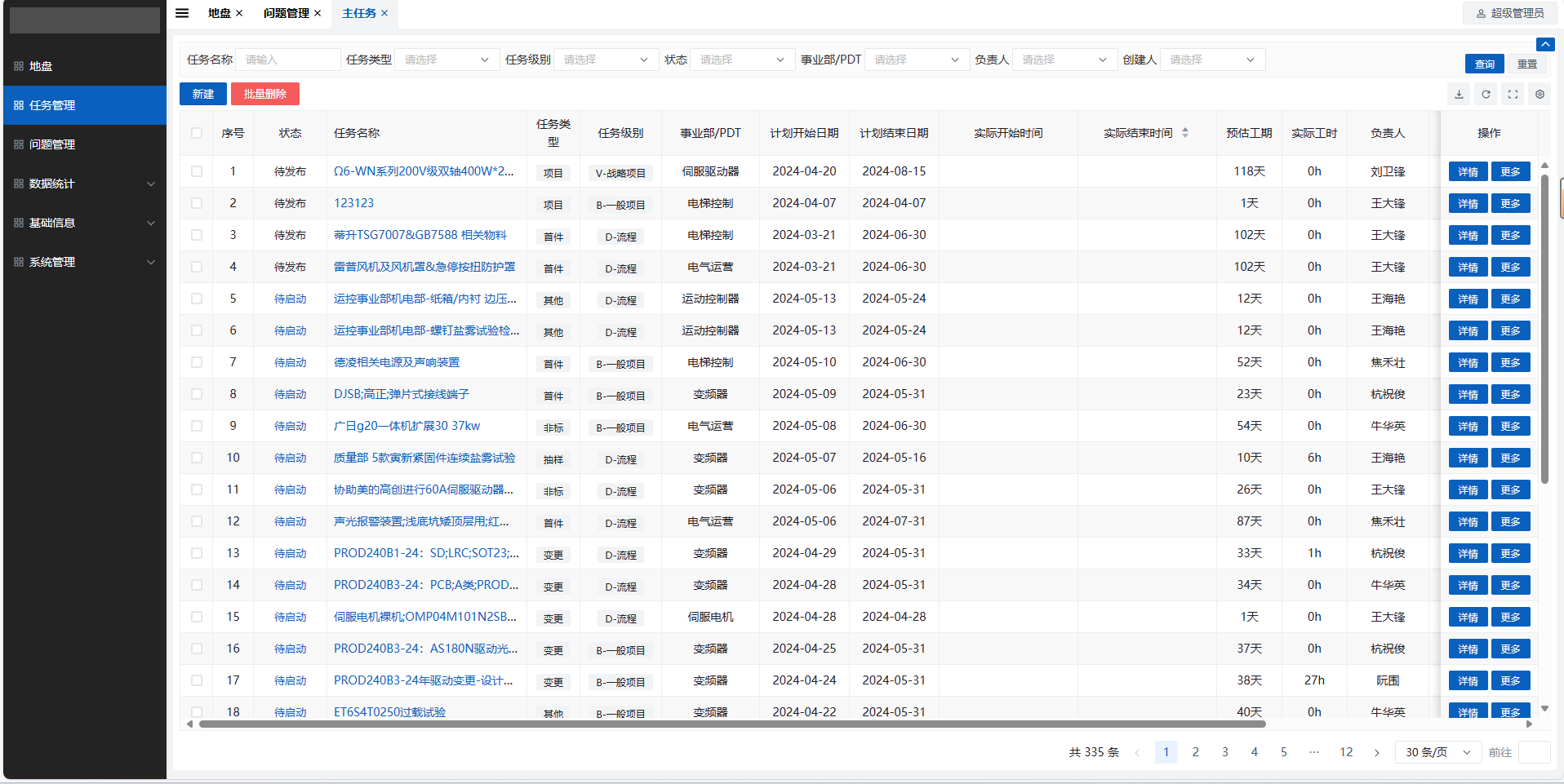Click the 预估工期 column header
This screenshot has width=1564, height=784.
pyautogui.click(x=1249, y=133)
